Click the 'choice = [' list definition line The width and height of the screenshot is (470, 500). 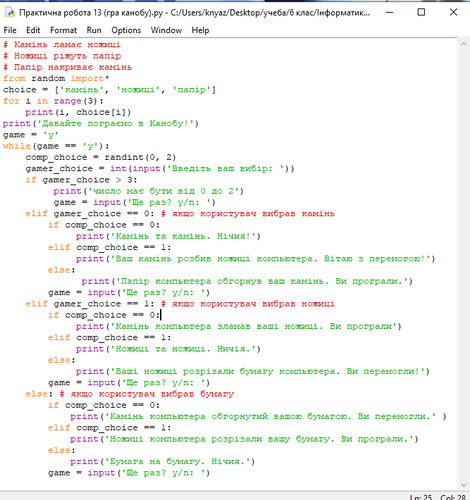[x=110, y=90]
